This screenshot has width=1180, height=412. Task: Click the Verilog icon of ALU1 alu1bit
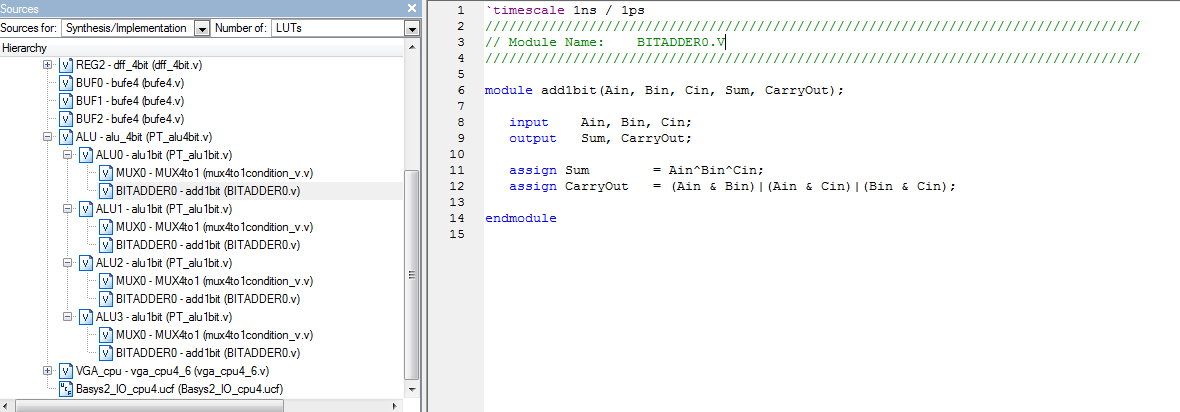point(86,209)
